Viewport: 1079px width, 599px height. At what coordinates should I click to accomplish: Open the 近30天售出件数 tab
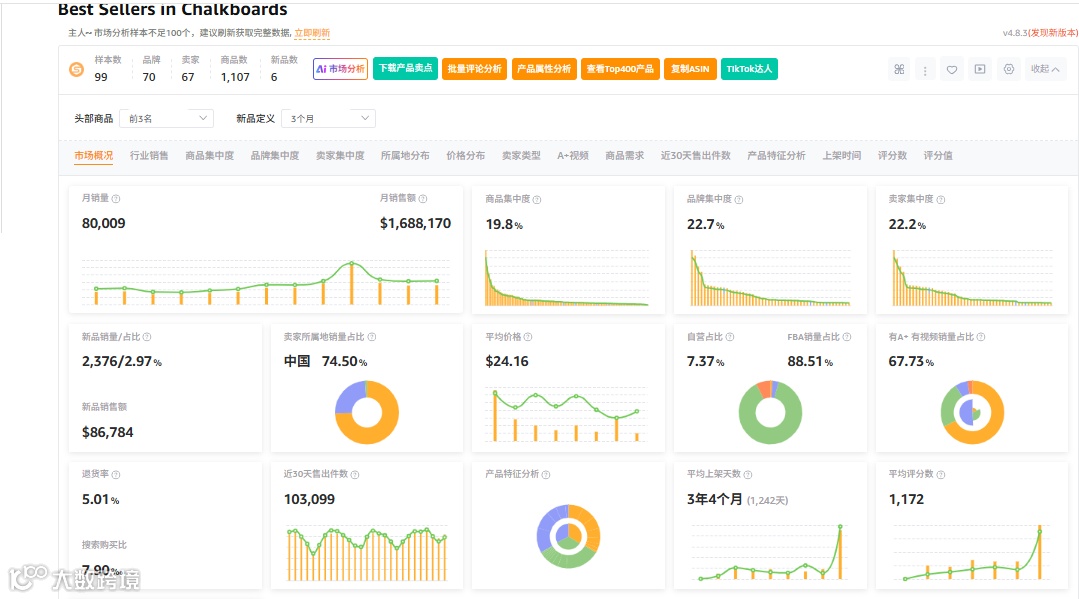point(696,156)
